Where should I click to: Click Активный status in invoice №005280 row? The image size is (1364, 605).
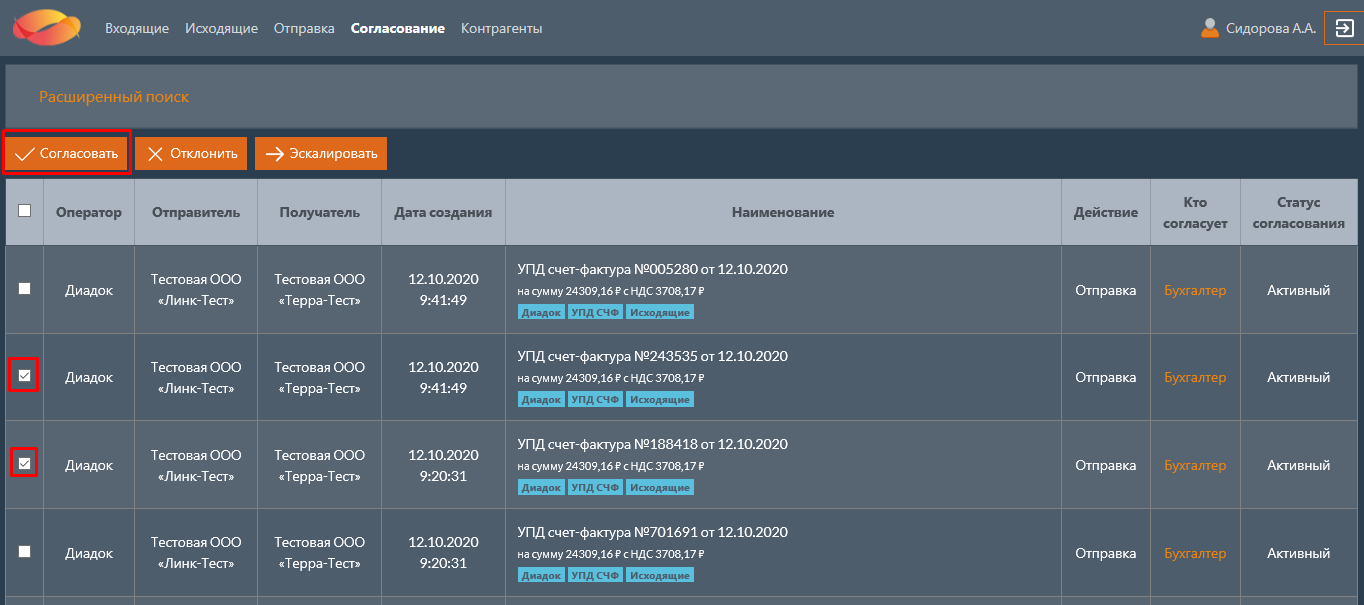pos(1299,290)
